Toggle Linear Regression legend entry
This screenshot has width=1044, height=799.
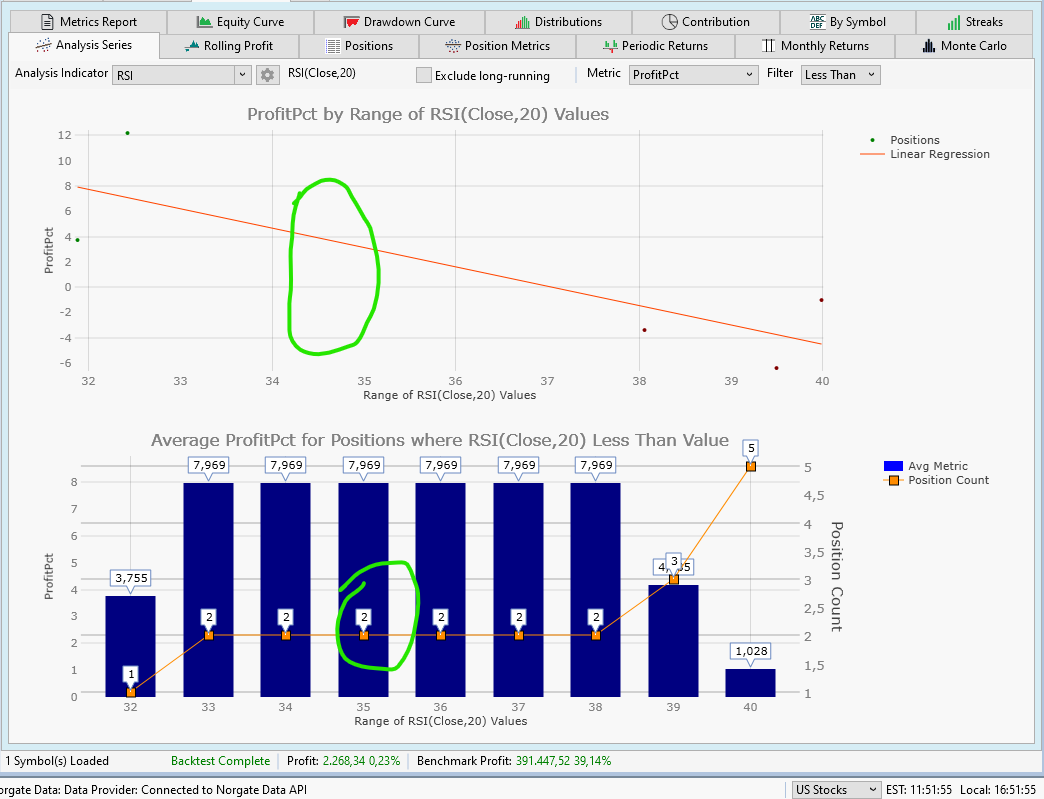point(939,154)
